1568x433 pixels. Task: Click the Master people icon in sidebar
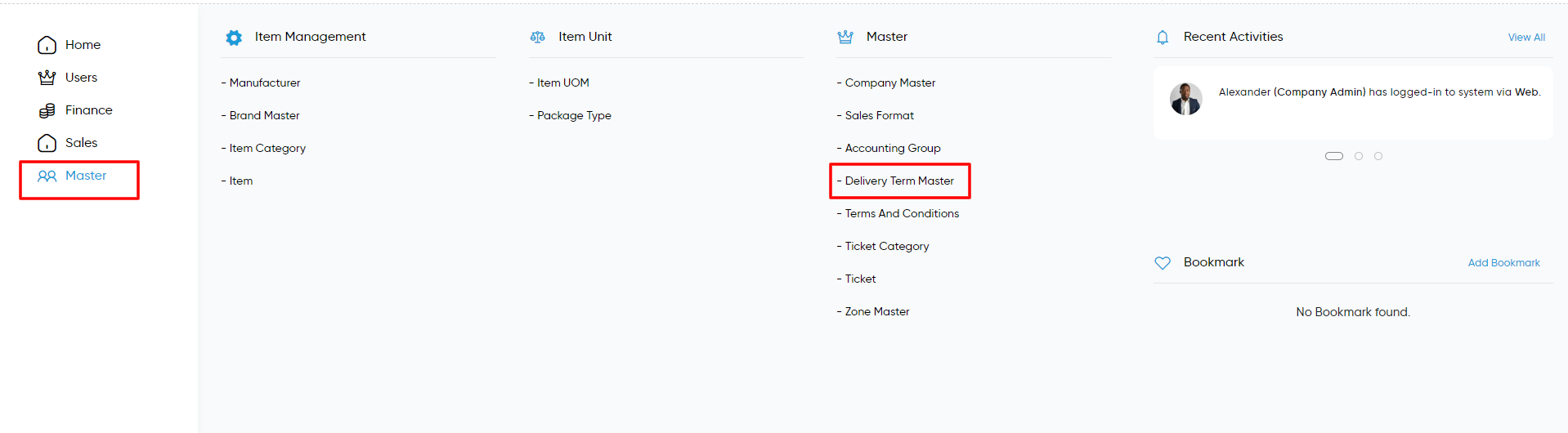[x=47, y=176]
